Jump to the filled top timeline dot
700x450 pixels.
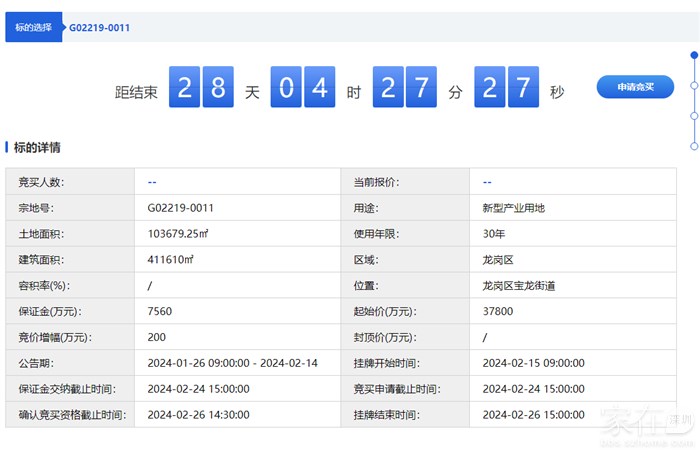click(694, 55)
